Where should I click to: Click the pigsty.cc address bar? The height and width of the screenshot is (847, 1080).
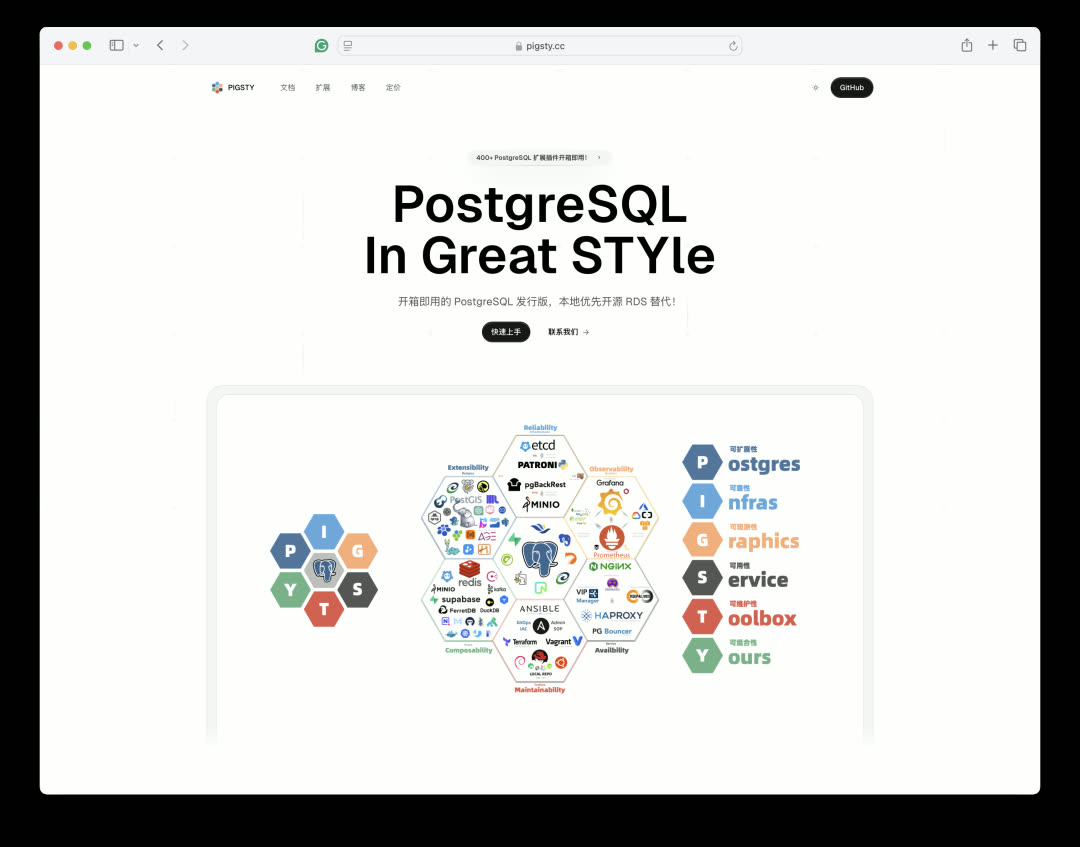click(x=540, y=46)
